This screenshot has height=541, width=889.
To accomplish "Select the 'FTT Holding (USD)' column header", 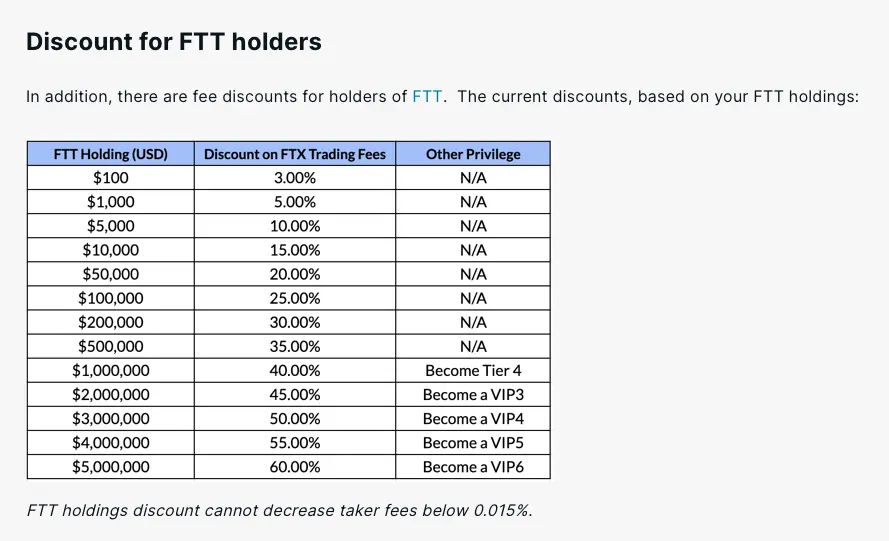I will [110, 154].
